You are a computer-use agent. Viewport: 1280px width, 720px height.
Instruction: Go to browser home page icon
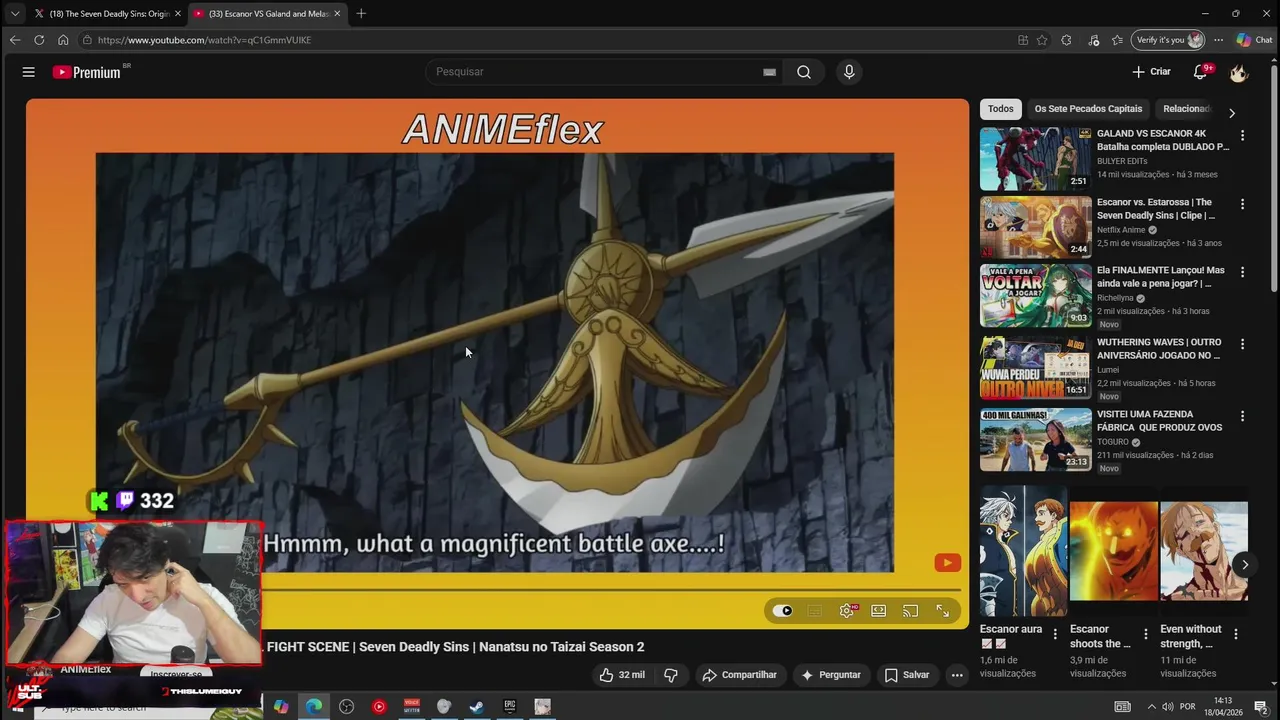click(63, 40)
